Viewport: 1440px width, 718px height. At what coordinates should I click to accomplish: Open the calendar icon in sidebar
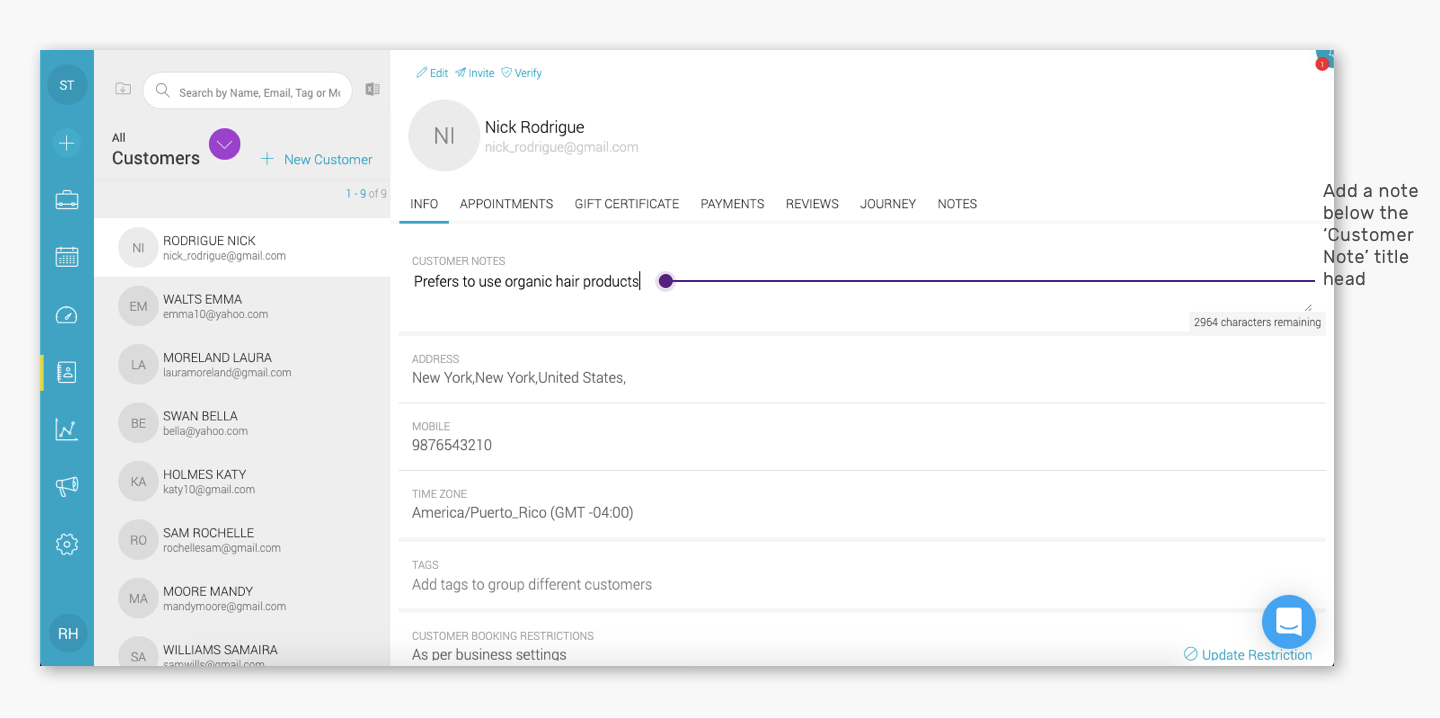click(67, 257)
